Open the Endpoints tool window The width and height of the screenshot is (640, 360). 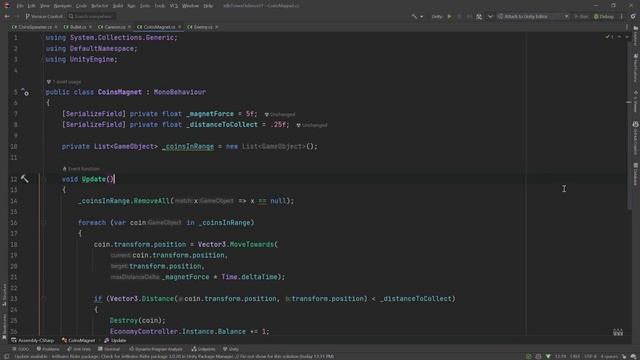pyautogui.click(x=203, y=349)
